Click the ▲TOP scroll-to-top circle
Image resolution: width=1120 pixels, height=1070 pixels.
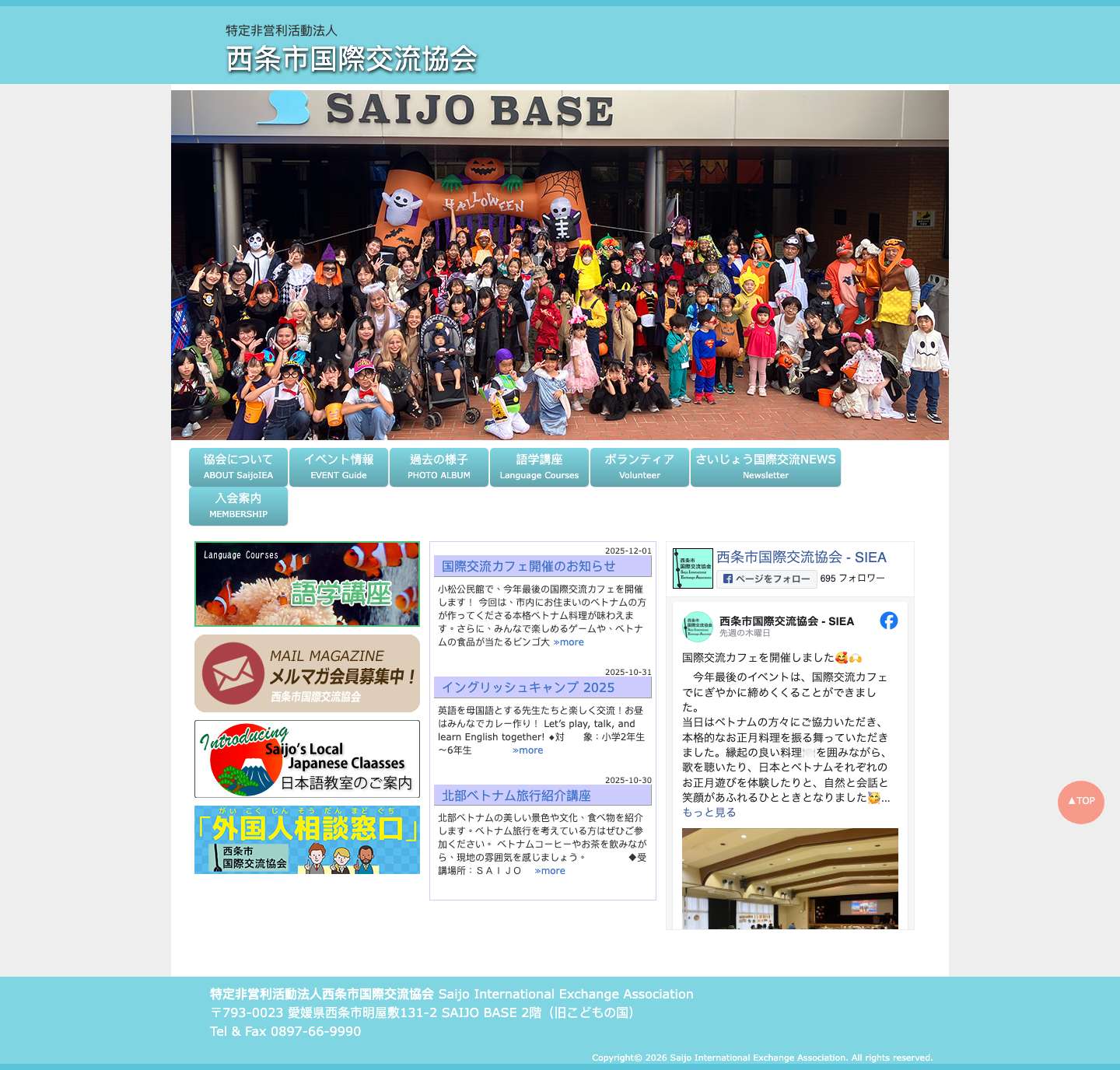point(1083,802)
